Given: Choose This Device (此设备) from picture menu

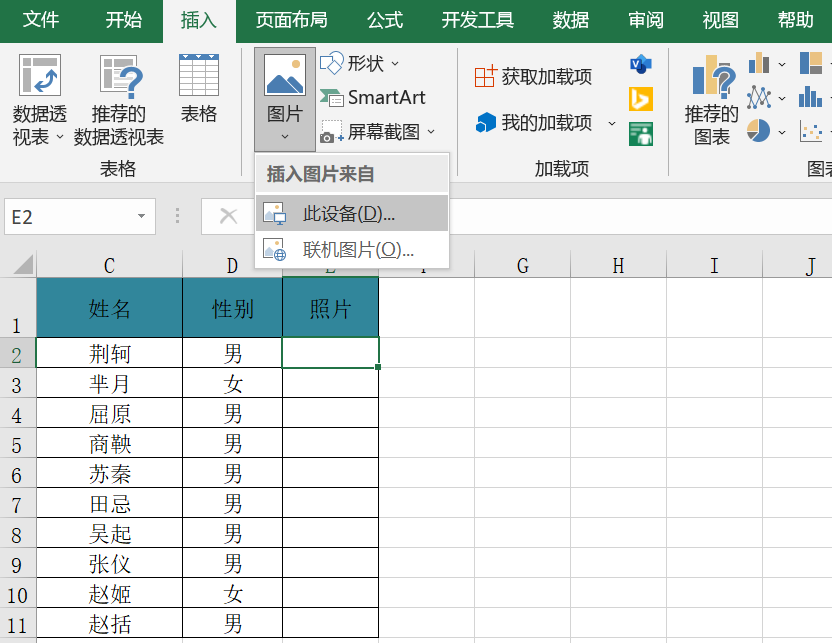Looking at the screenshot, I should pyautogui.click(x=352, y=213).
